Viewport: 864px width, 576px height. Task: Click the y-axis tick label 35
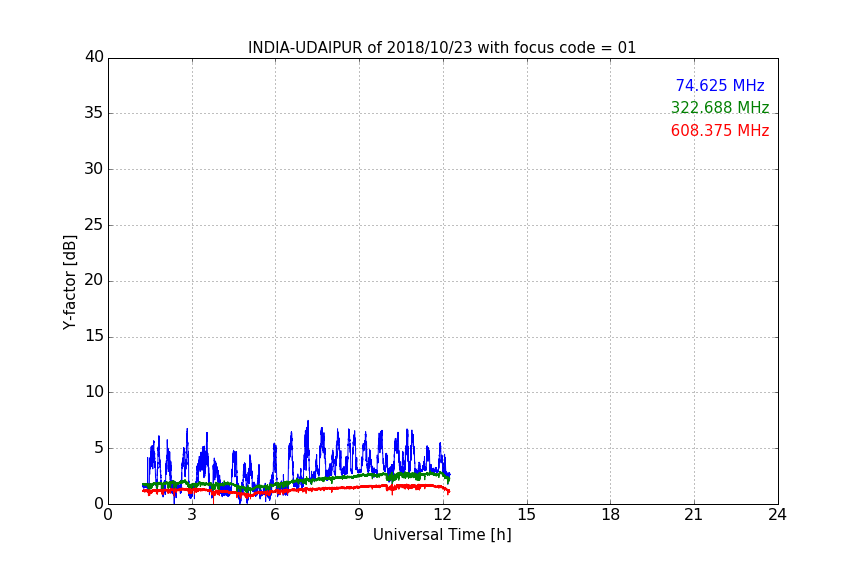[94, 113]
